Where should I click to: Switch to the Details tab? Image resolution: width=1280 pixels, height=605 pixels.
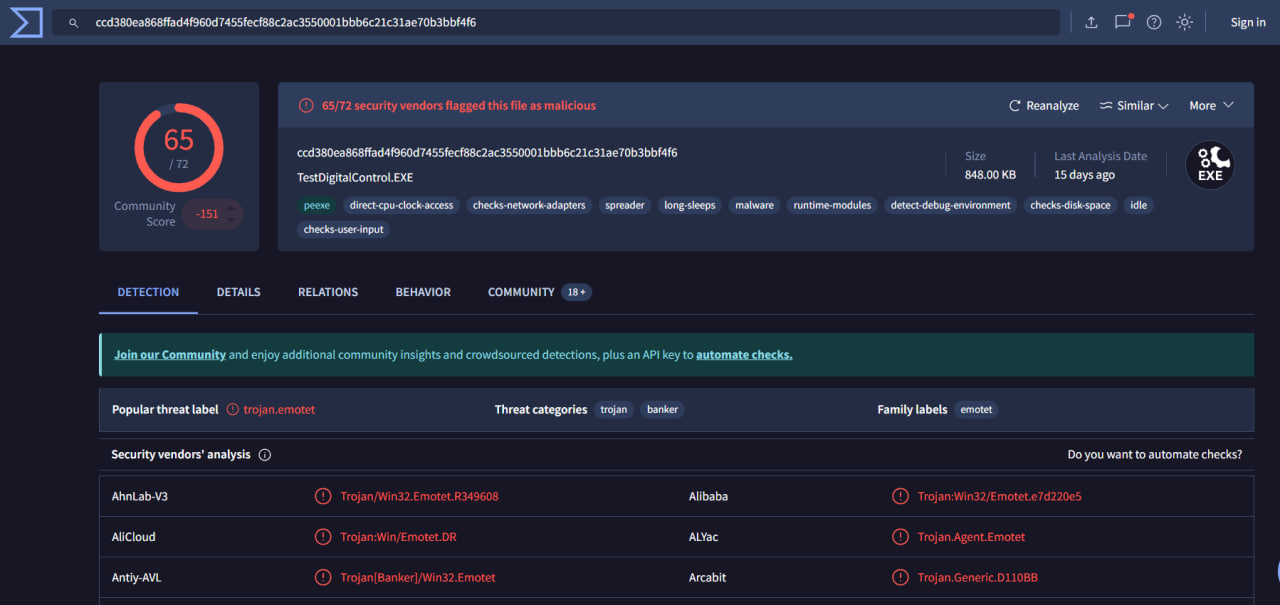click(238, 292)
